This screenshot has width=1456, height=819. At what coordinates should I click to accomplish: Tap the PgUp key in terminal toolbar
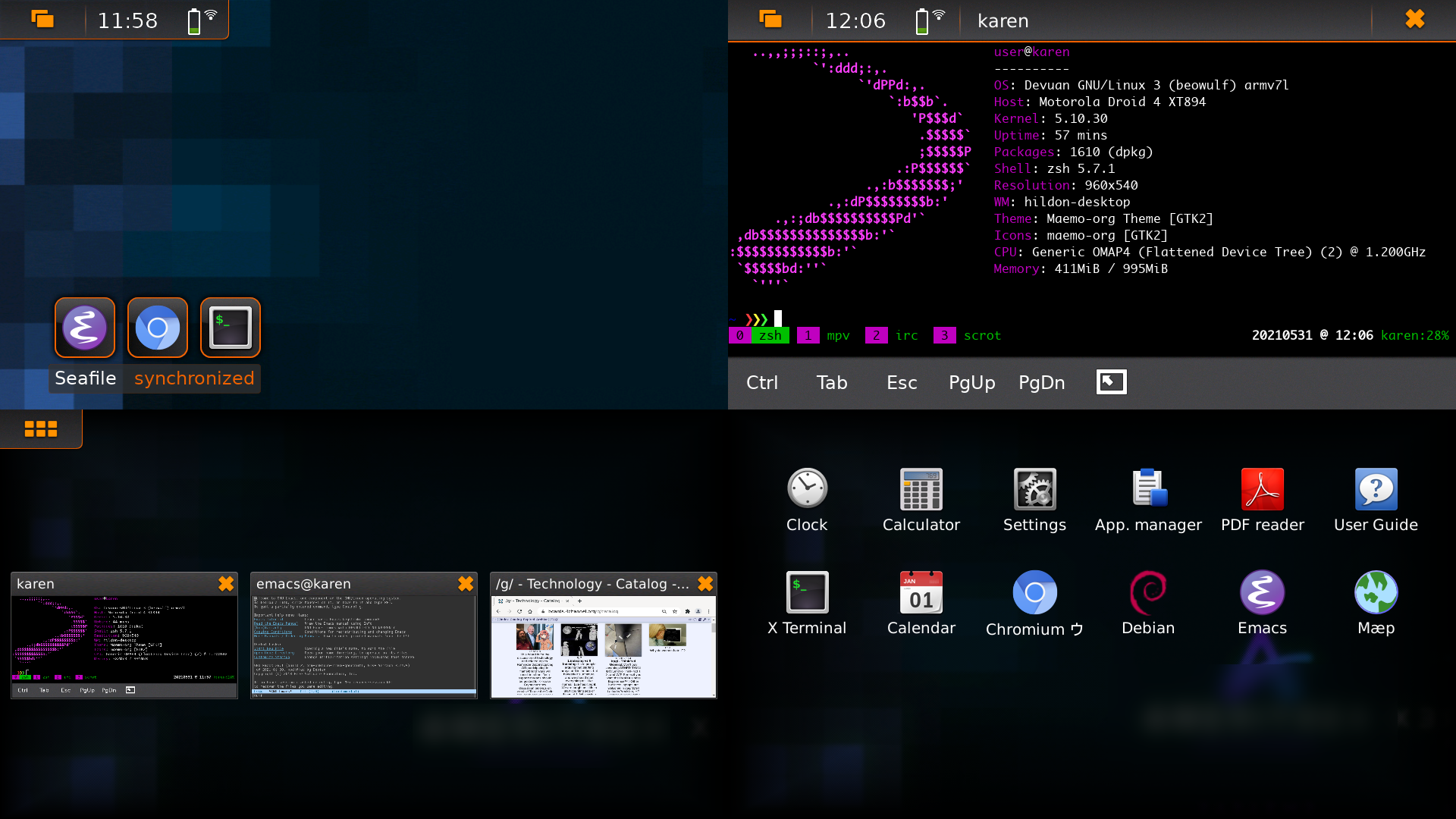point(971,383)
